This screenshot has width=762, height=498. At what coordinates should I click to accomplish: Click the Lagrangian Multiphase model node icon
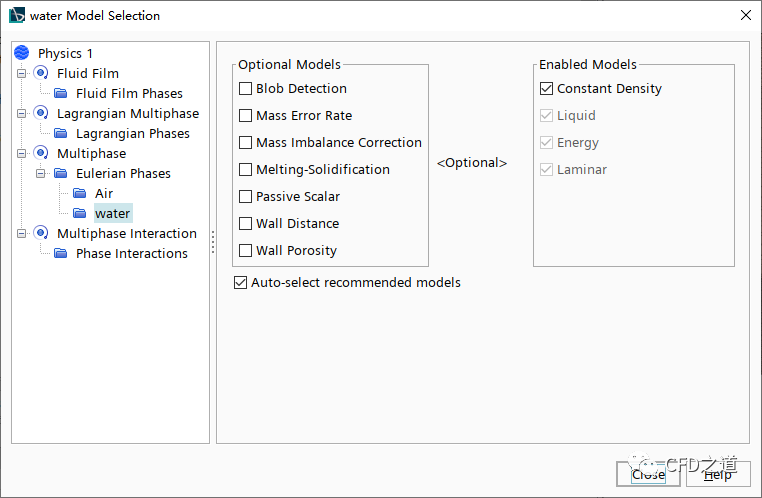[x=41, y=113]
